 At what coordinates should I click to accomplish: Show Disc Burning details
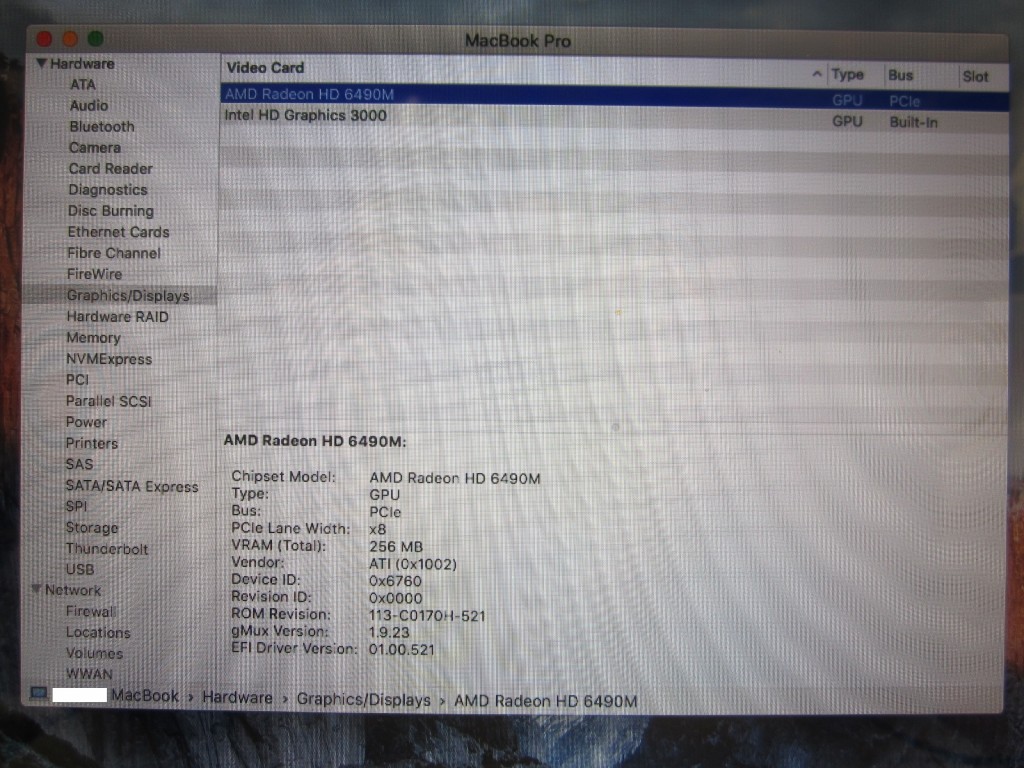tap(110, 211)
